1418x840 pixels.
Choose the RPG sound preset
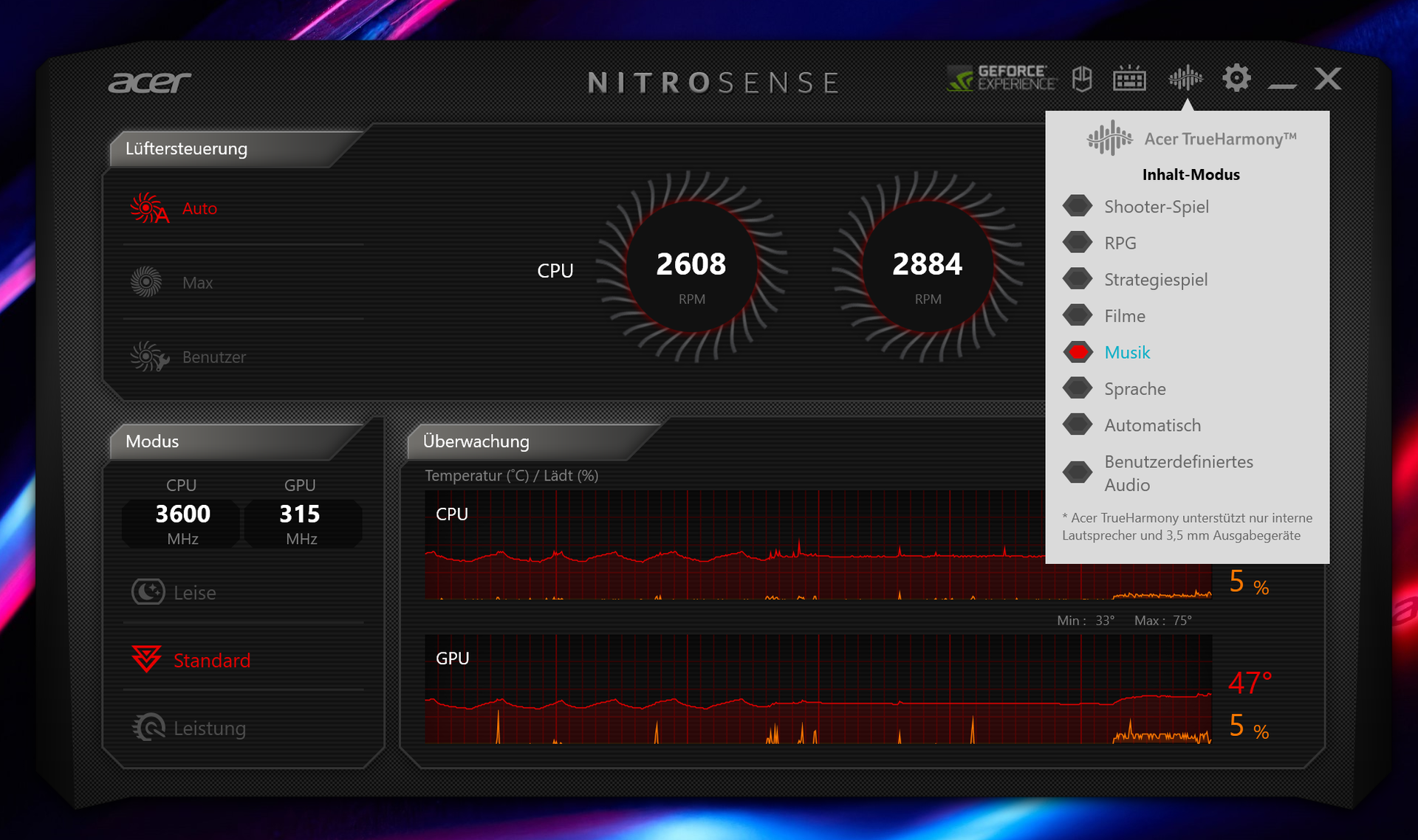(x=1120, y=243)
